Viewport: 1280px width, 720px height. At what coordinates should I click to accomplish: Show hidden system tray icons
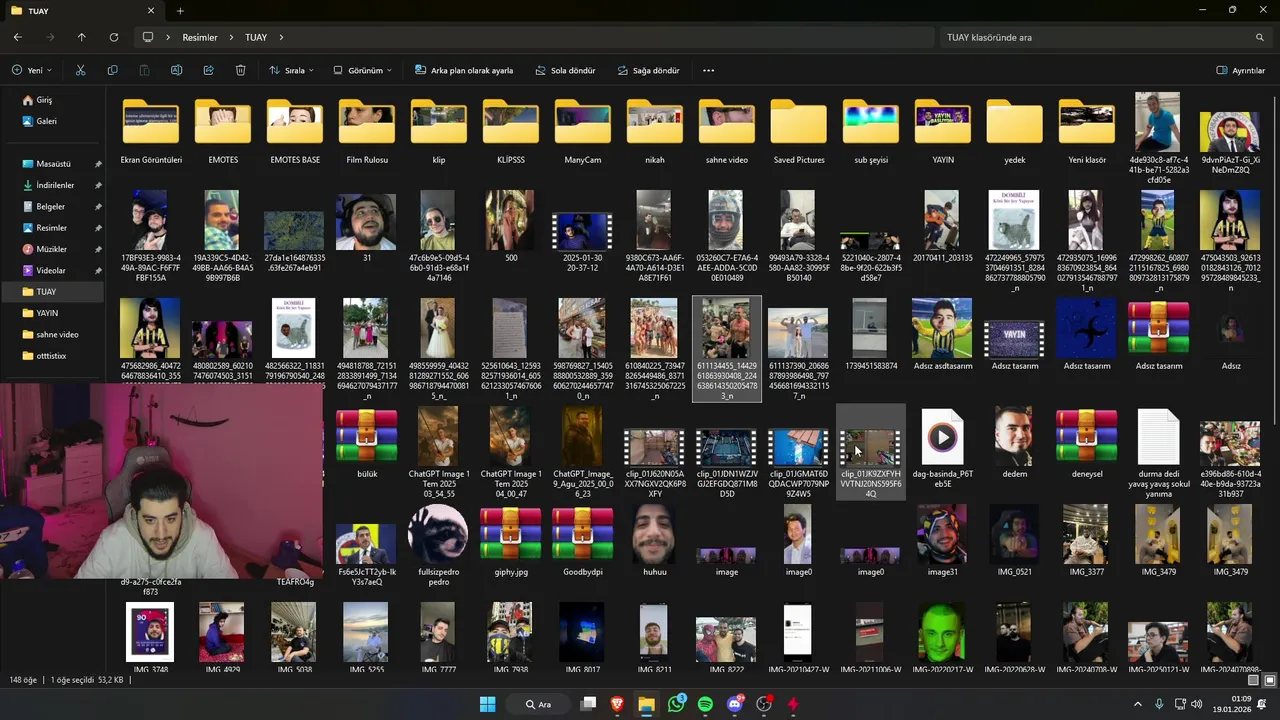[1137, 704]
